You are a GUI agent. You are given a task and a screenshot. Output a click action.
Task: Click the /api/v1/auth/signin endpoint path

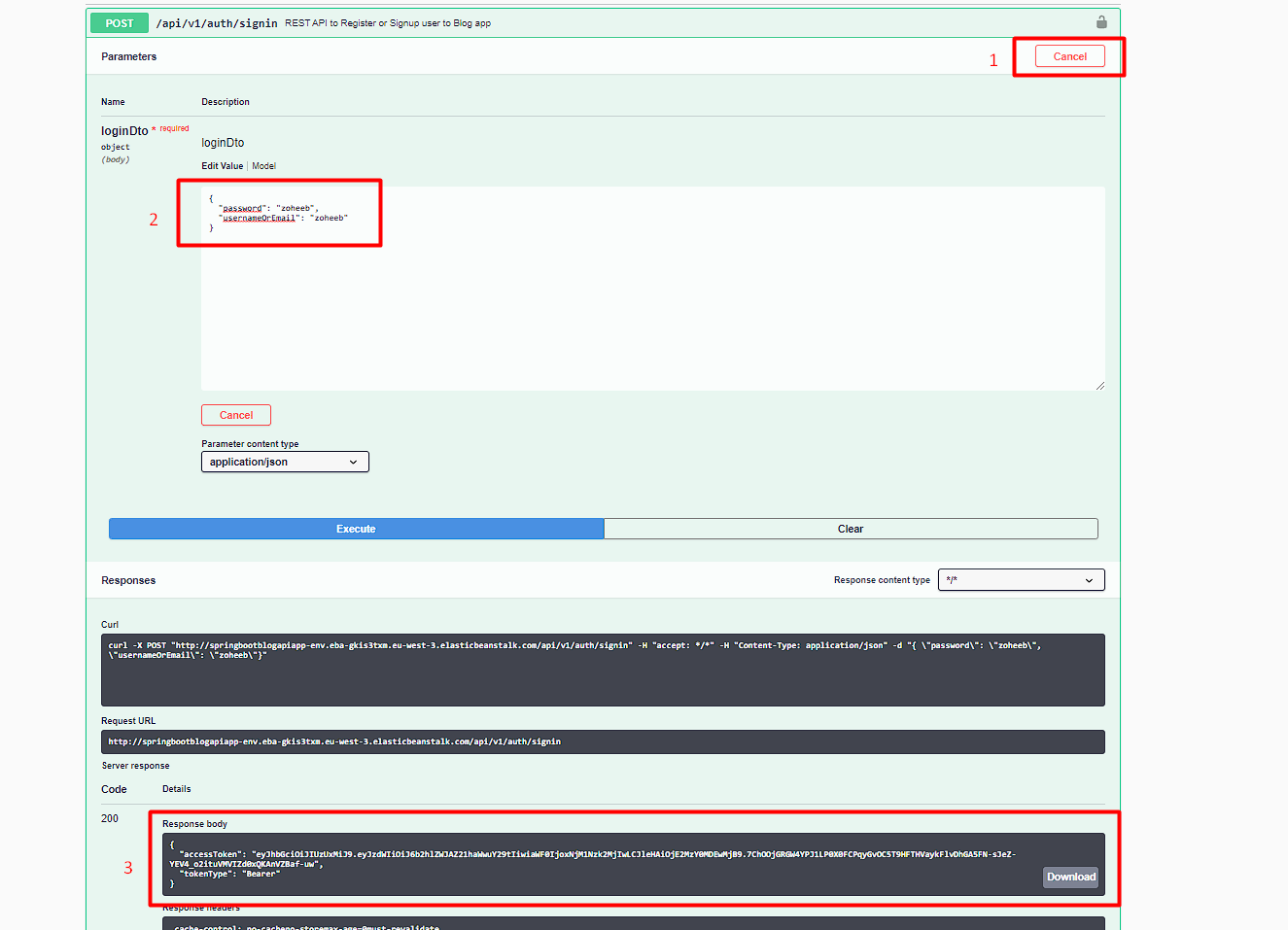(217, 23)
